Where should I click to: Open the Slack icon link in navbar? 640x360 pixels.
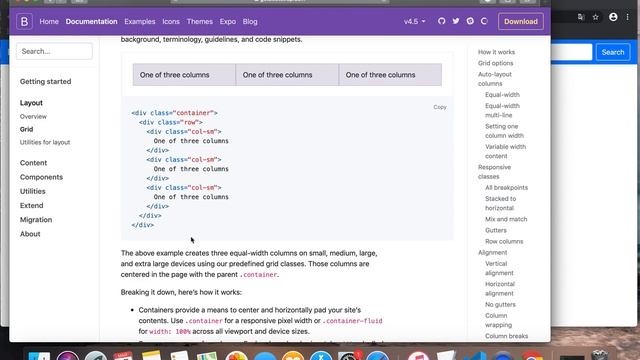(470, 21)
